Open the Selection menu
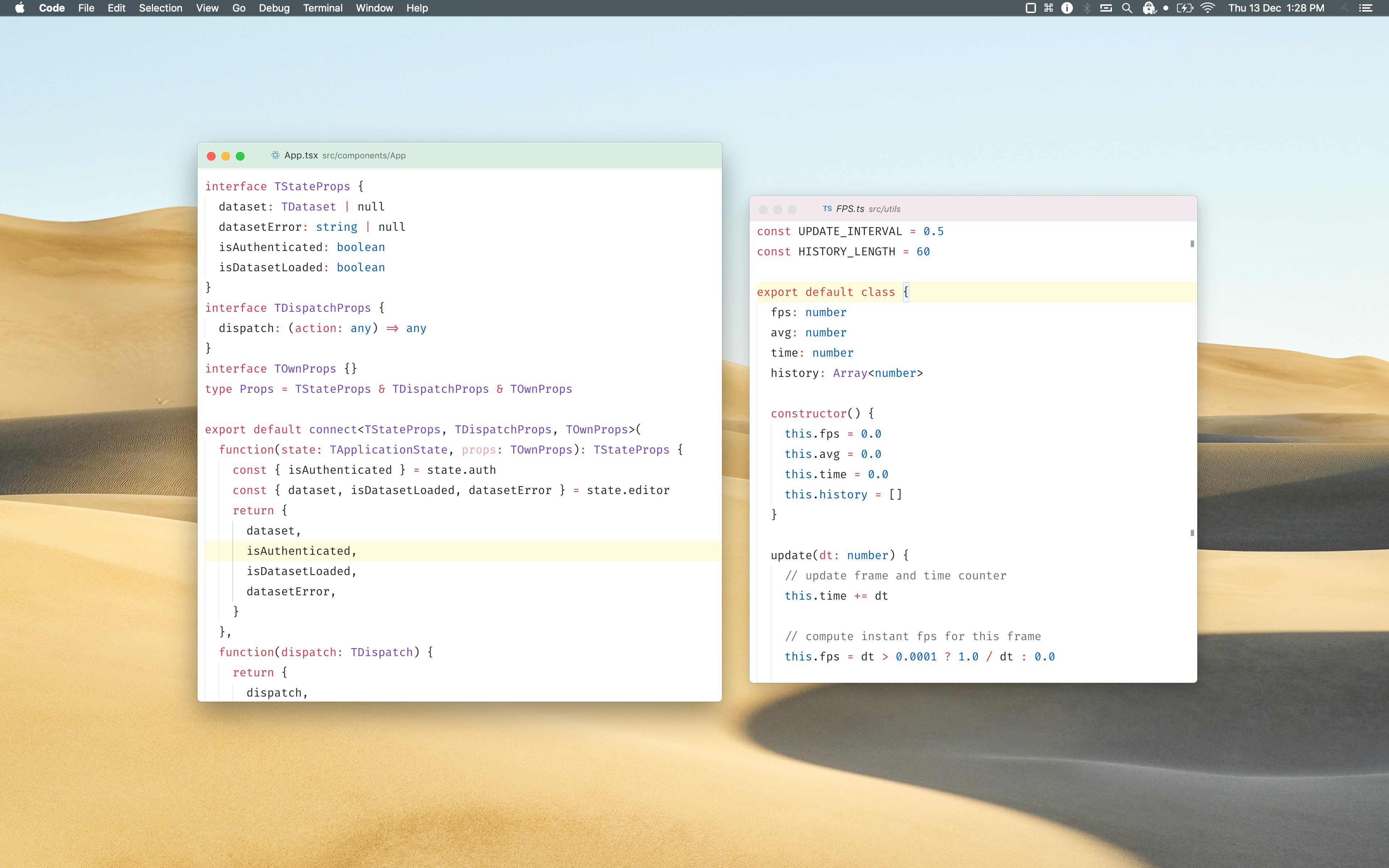The height and width of the screenshot is (868, 1389). click(x=160, y=8)
